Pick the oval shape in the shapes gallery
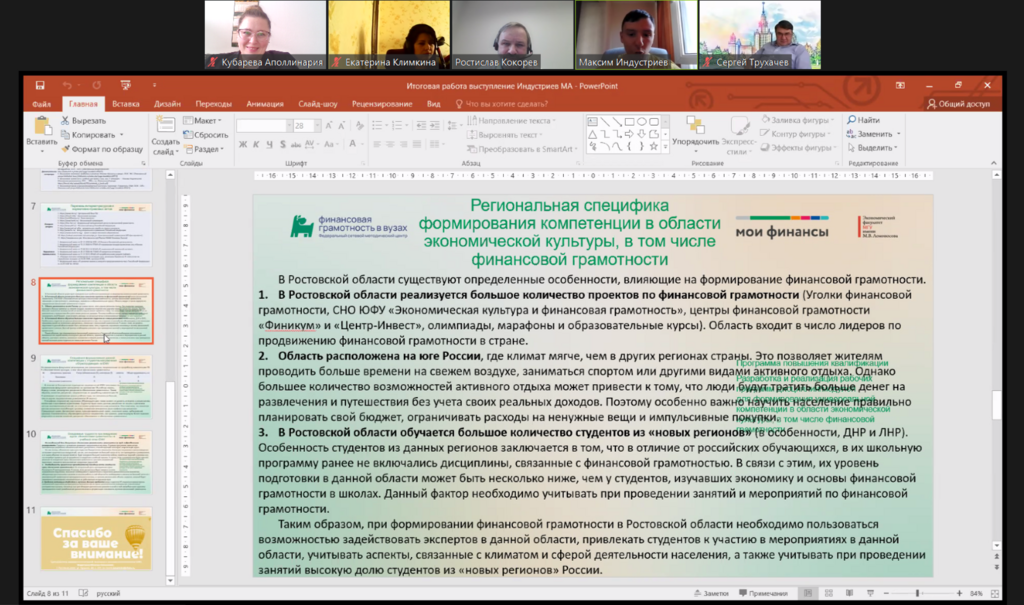 tap(642, 122)
